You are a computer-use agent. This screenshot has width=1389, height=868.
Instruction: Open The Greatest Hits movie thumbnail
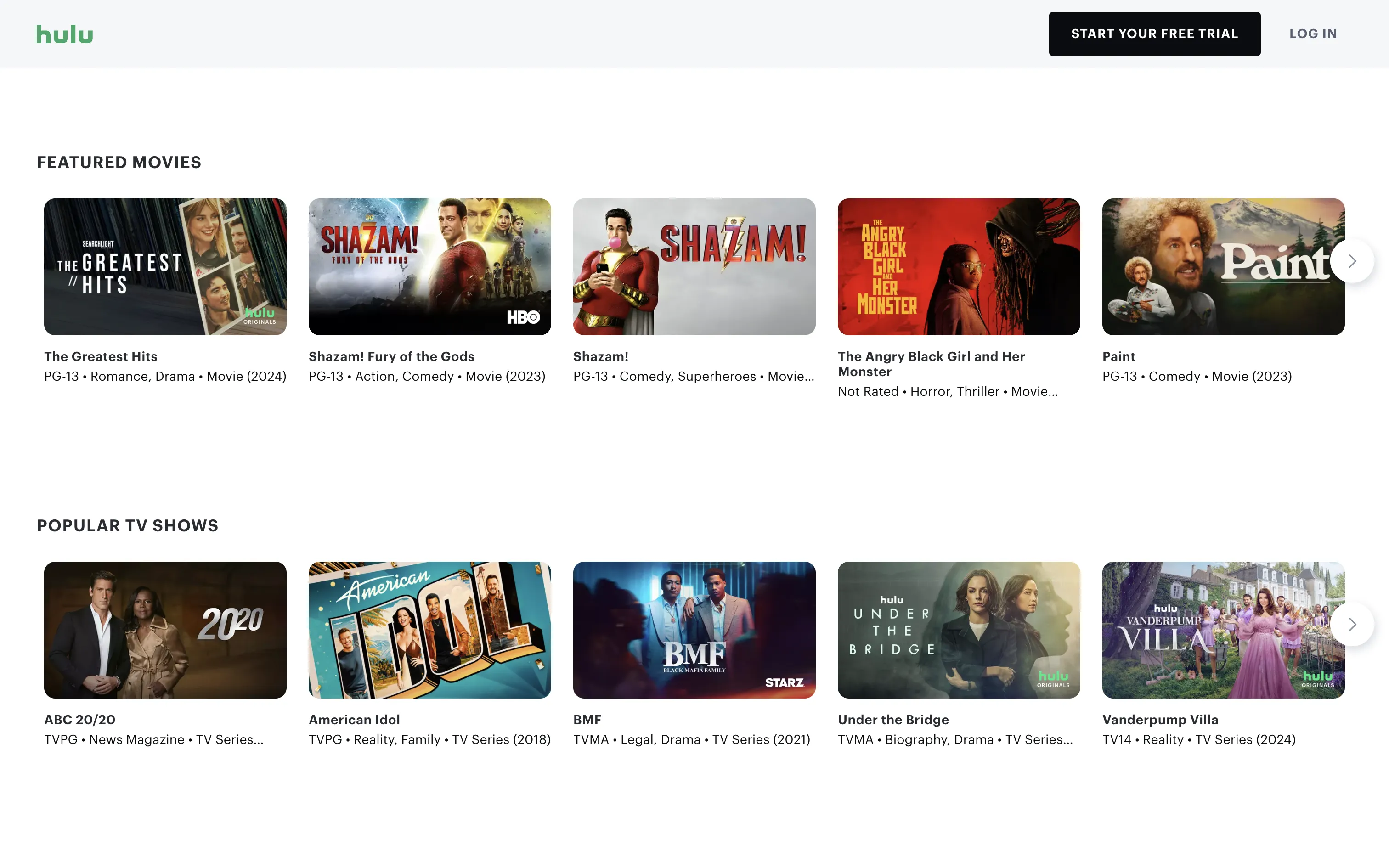(x=165, y=266)
